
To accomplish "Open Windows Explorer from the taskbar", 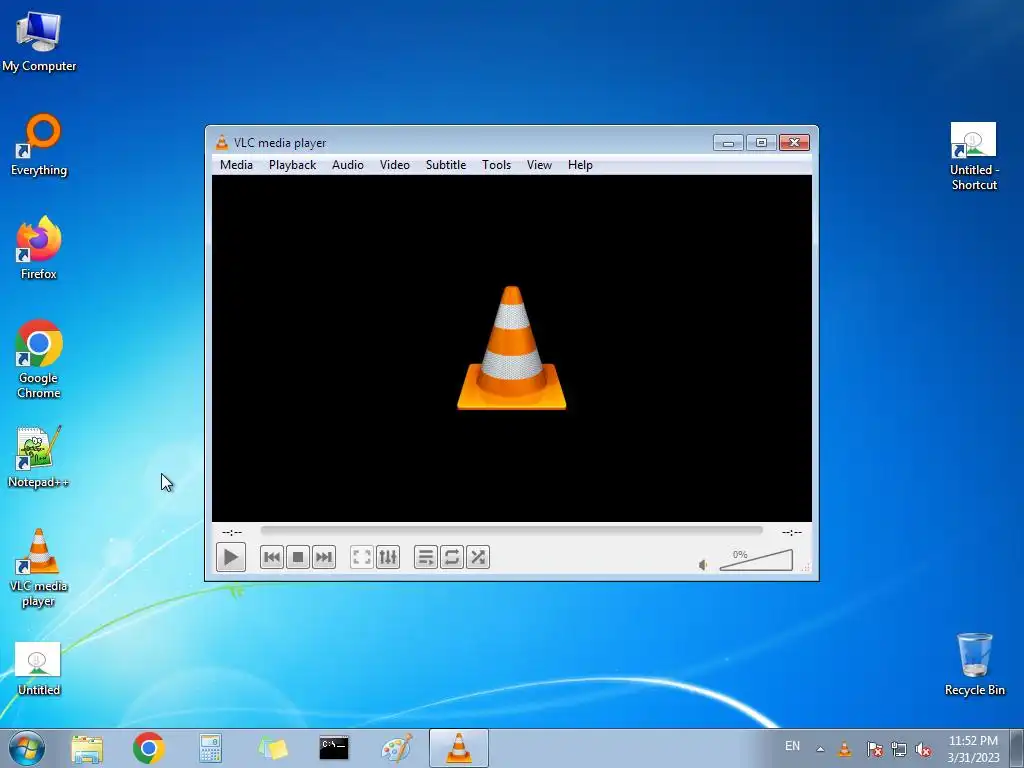I will (x=87, y=748).
